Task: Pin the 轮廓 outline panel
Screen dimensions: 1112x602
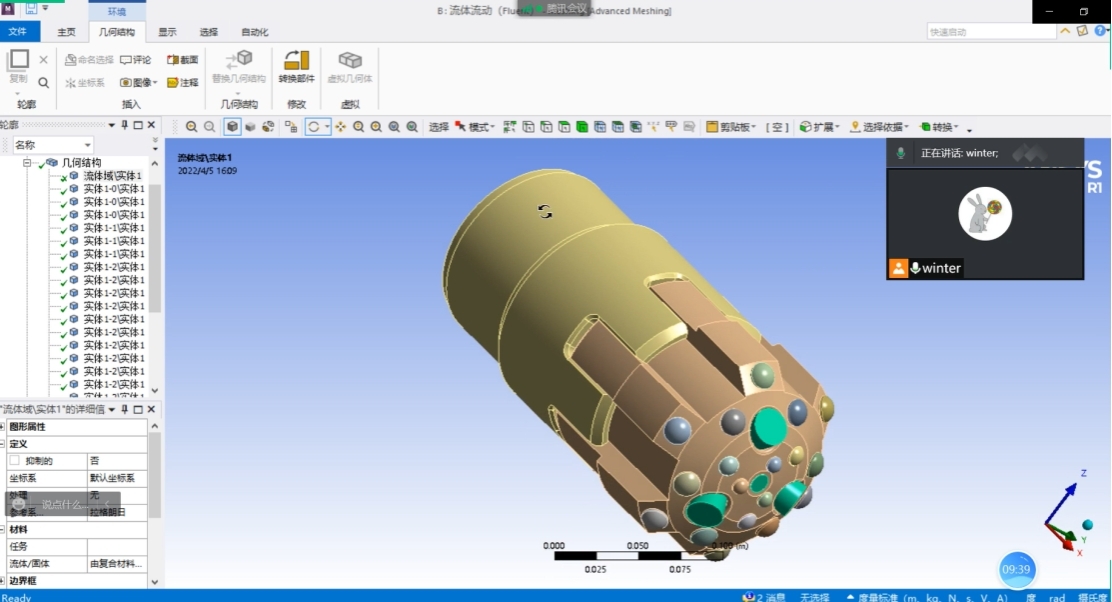Action: click(x=124, y=125)
